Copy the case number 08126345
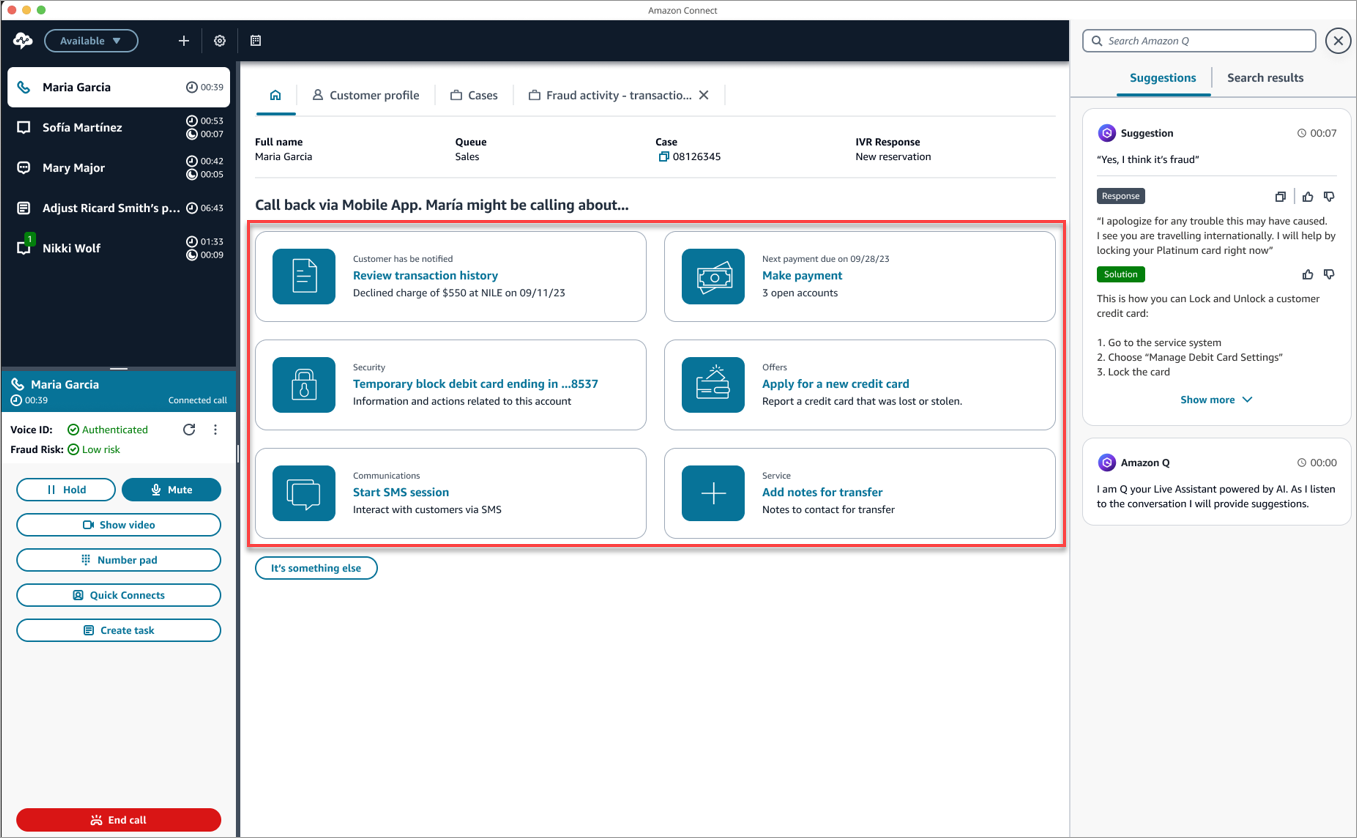 [663, 157]
